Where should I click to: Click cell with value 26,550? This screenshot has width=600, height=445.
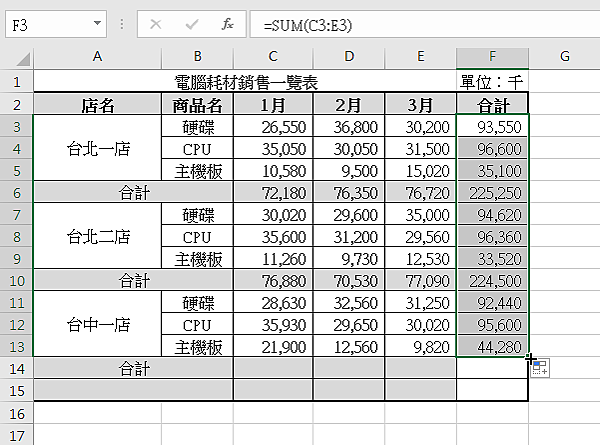coord(273,126)
